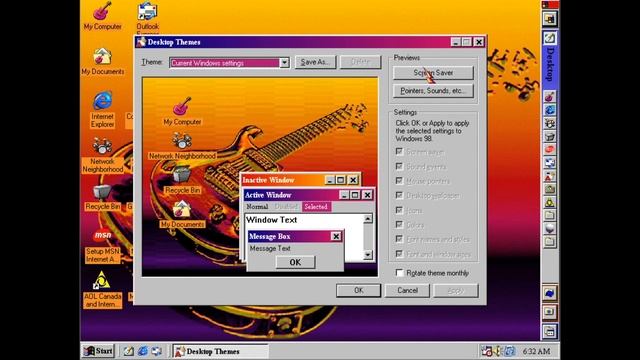Click the Save As... button

click(315, 62)
